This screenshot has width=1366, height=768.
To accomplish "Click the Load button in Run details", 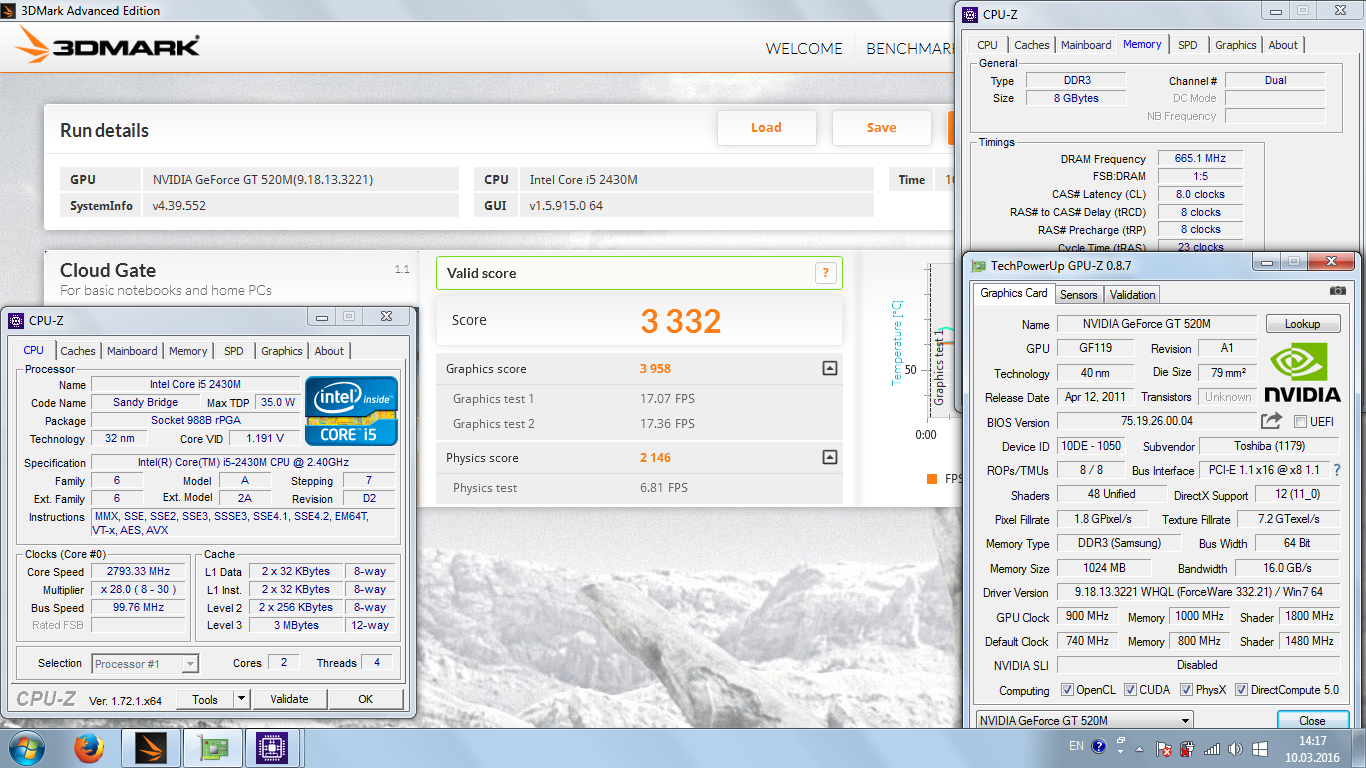I will click(x=767, y=128).
